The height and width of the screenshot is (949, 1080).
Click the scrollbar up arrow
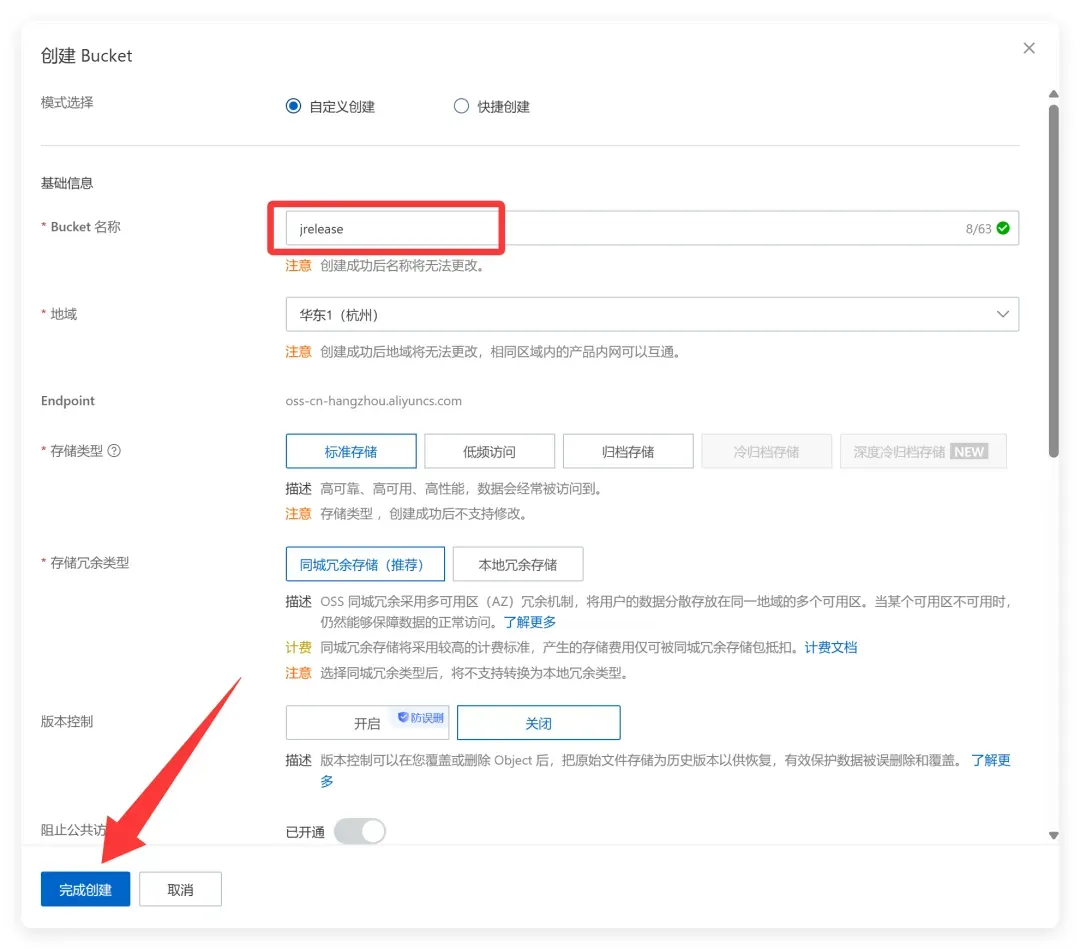point(1053,94)
